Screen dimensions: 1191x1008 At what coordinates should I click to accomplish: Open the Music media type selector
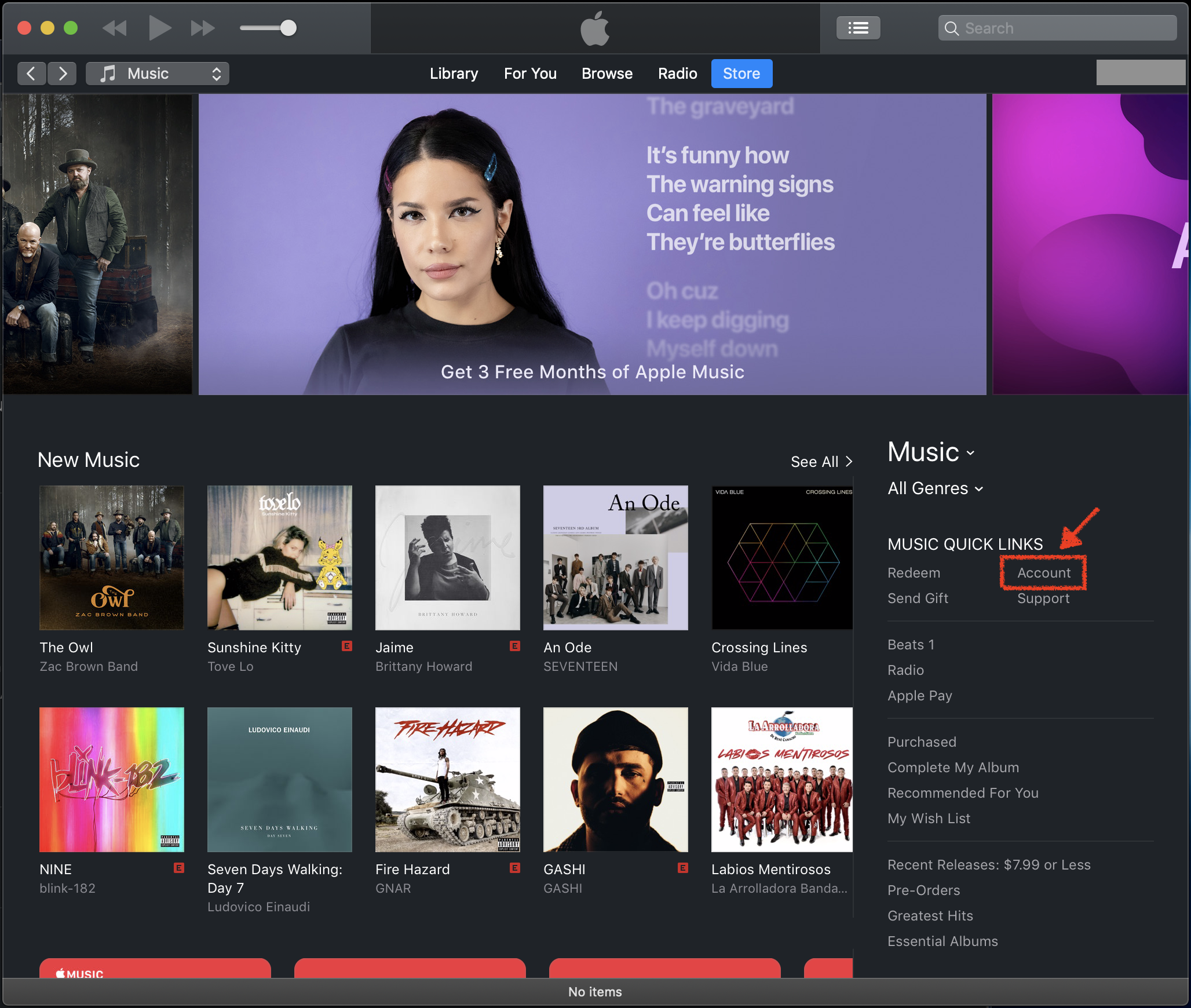(x=158, y=74)
